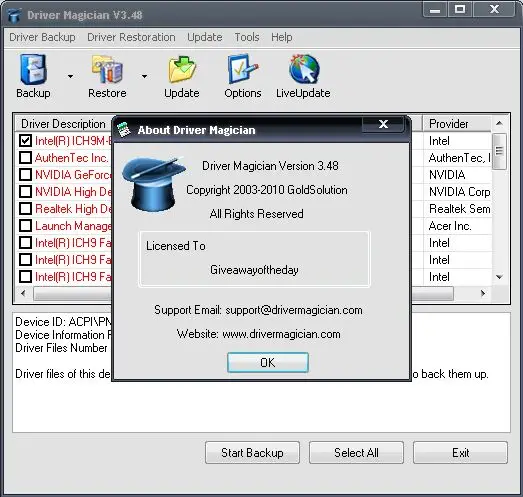Image resolution: width=523 pixels, height=497 pixels.
Task: Expand the Backup dropdown arrow
Action: pos(70,76)
